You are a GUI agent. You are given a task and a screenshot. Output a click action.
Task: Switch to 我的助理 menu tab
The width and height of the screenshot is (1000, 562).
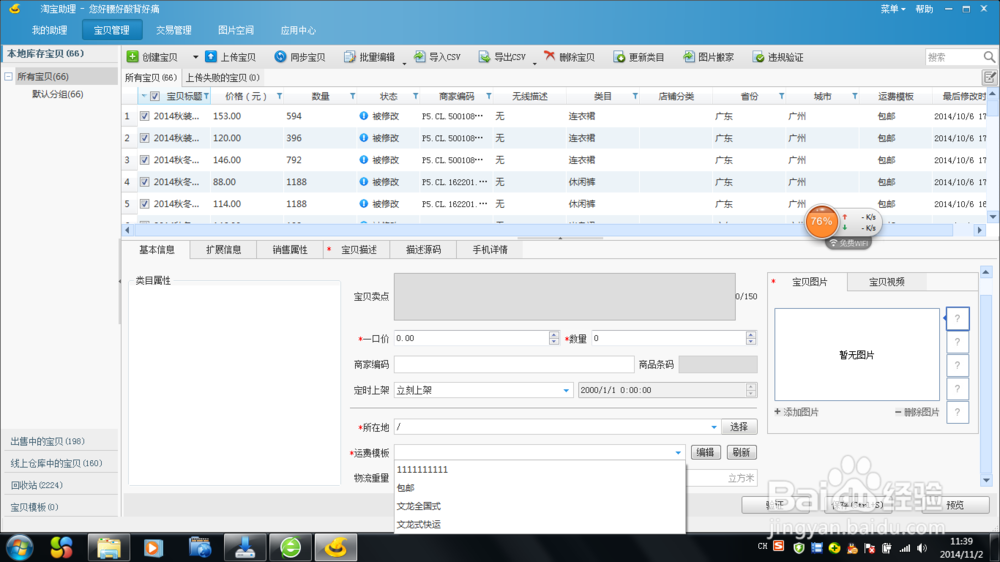click(49, 30)
